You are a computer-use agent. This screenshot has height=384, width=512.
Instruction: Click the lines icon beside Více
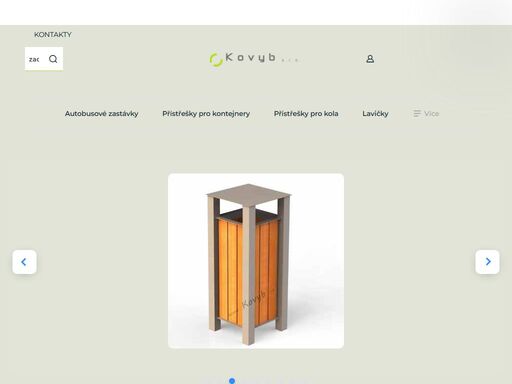coord(417,114)
